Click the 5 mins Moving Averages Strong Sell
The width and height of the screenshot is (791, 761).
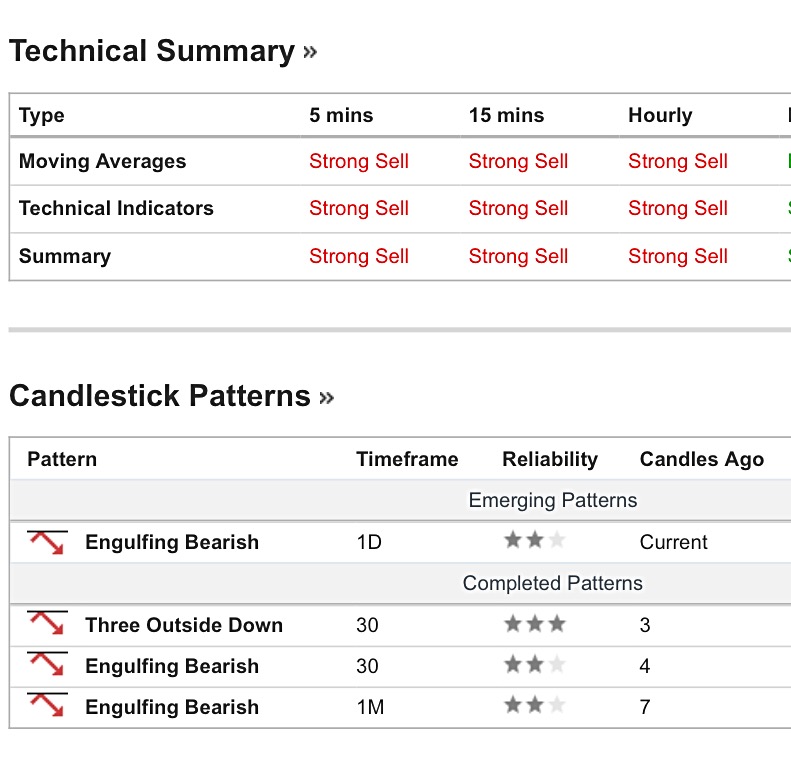pos(359,162)
